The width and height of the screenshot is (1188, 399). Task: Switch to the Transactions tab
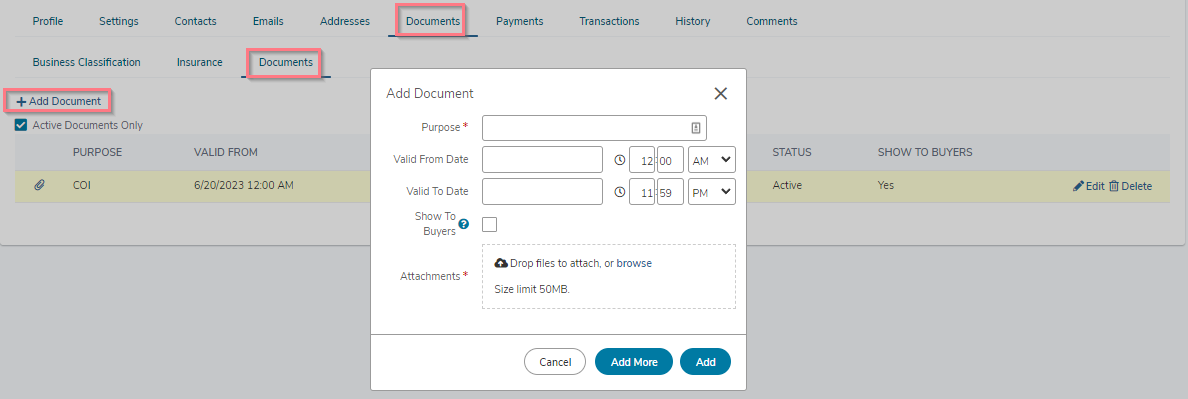tap(609, 21)
